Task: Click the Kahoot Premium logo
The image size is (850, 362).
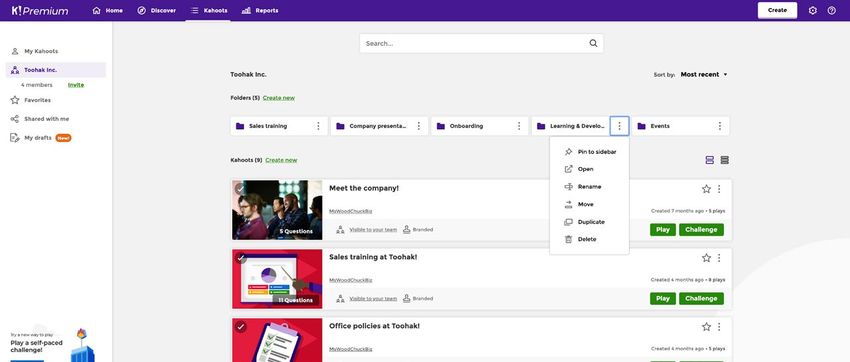Action: 40,10
